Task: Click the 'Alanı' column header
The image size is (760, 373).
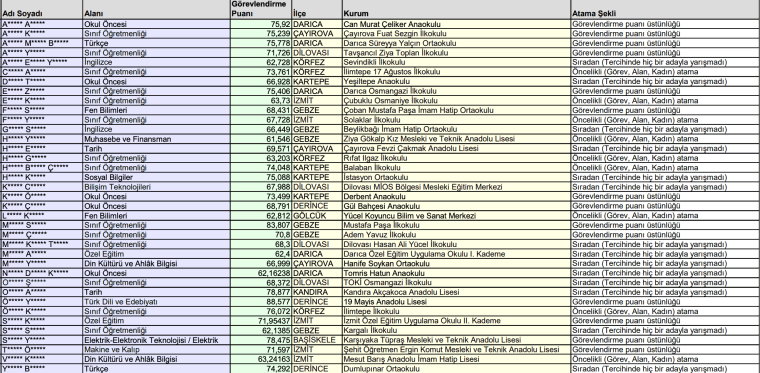Action: click(157, 10)
